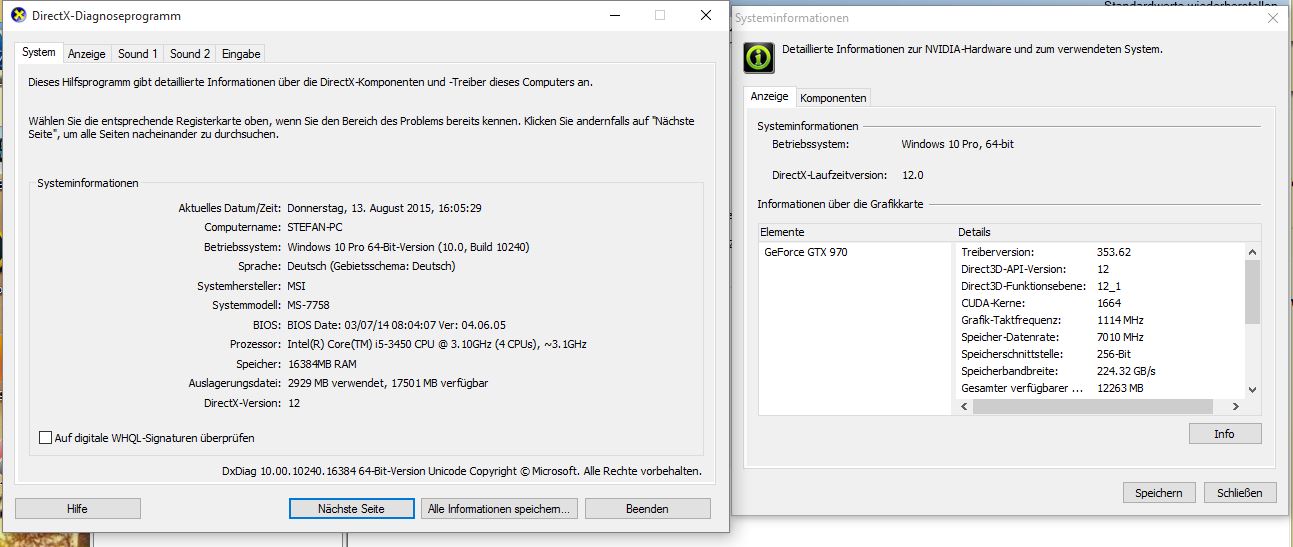Select GeForce GTX 970 in Elemente list
Image resolution: width=1293 pixels, height=547 pixels.
(806, 252)
